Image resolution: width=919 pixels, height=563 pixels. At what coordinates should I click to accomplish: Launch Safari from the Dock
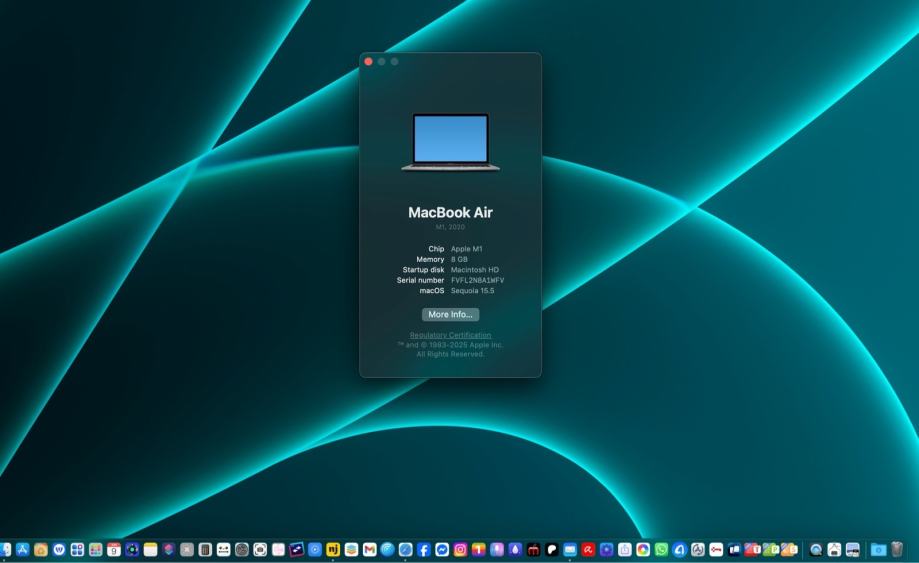tap(406, 550)
